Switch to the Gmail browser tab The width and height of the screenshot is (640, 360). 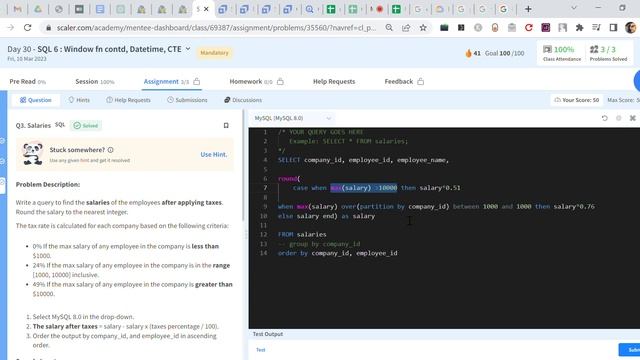point(17,9)
